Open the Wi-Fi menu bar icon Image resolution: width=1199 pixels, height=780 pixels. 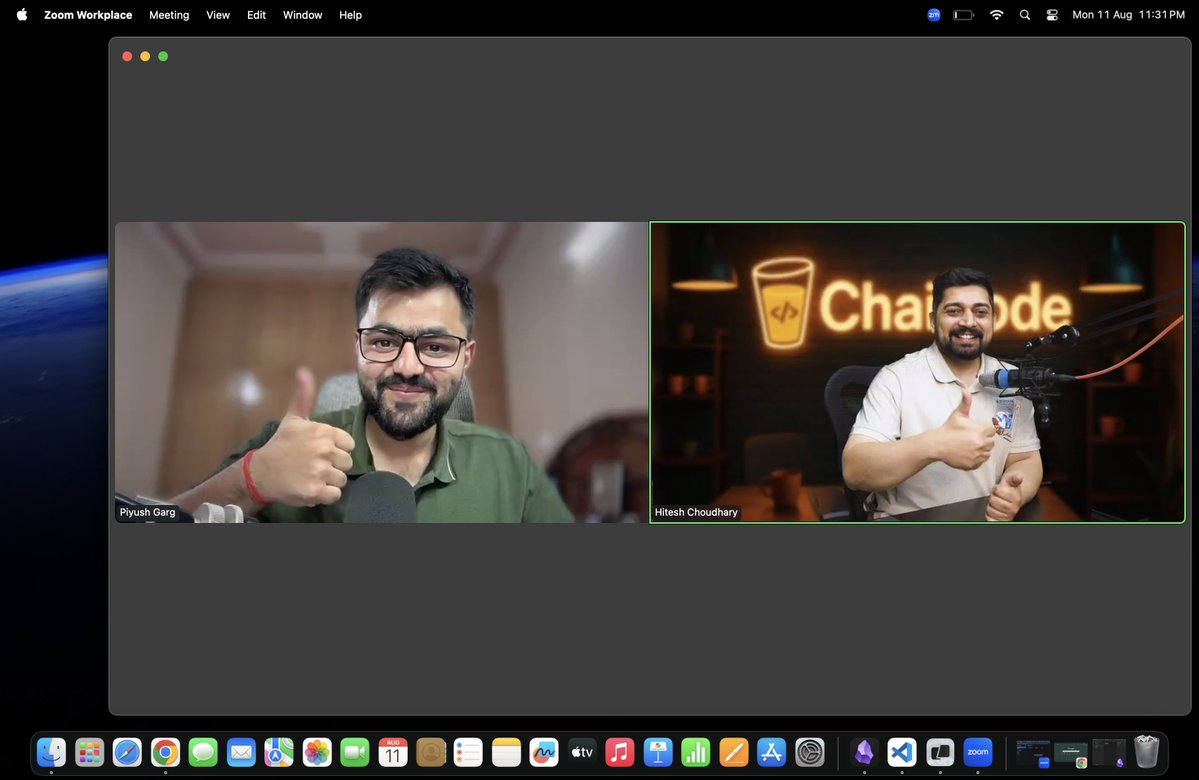(x=996, y=15)
